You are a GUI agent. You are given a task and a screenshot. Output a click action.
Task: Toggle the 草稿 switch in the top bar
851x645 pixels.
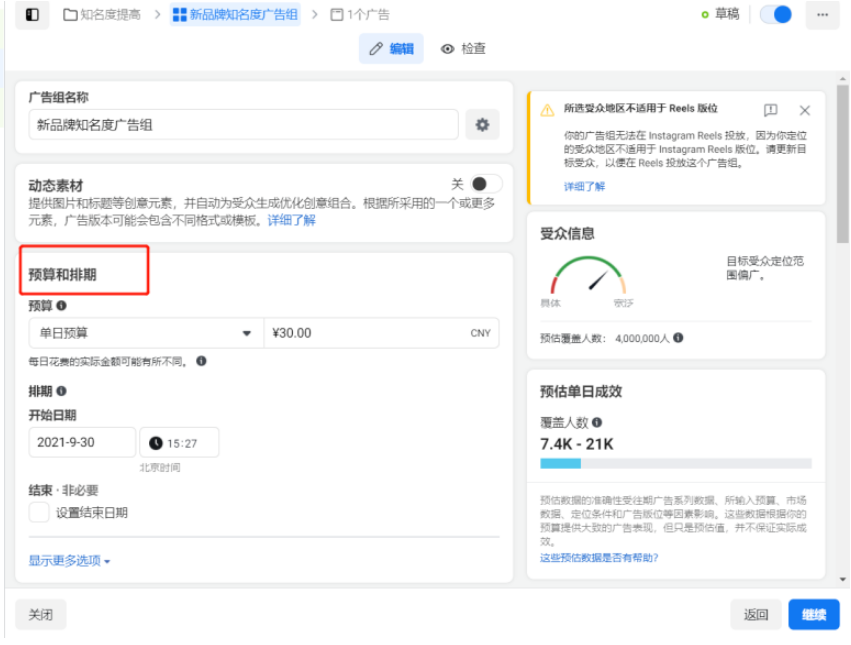point(776,15)
